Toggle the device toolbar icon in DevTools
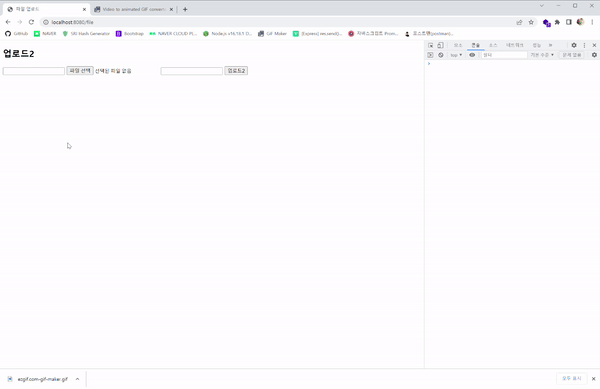Screen dimensions: 600x389 [x=440, y=45]
